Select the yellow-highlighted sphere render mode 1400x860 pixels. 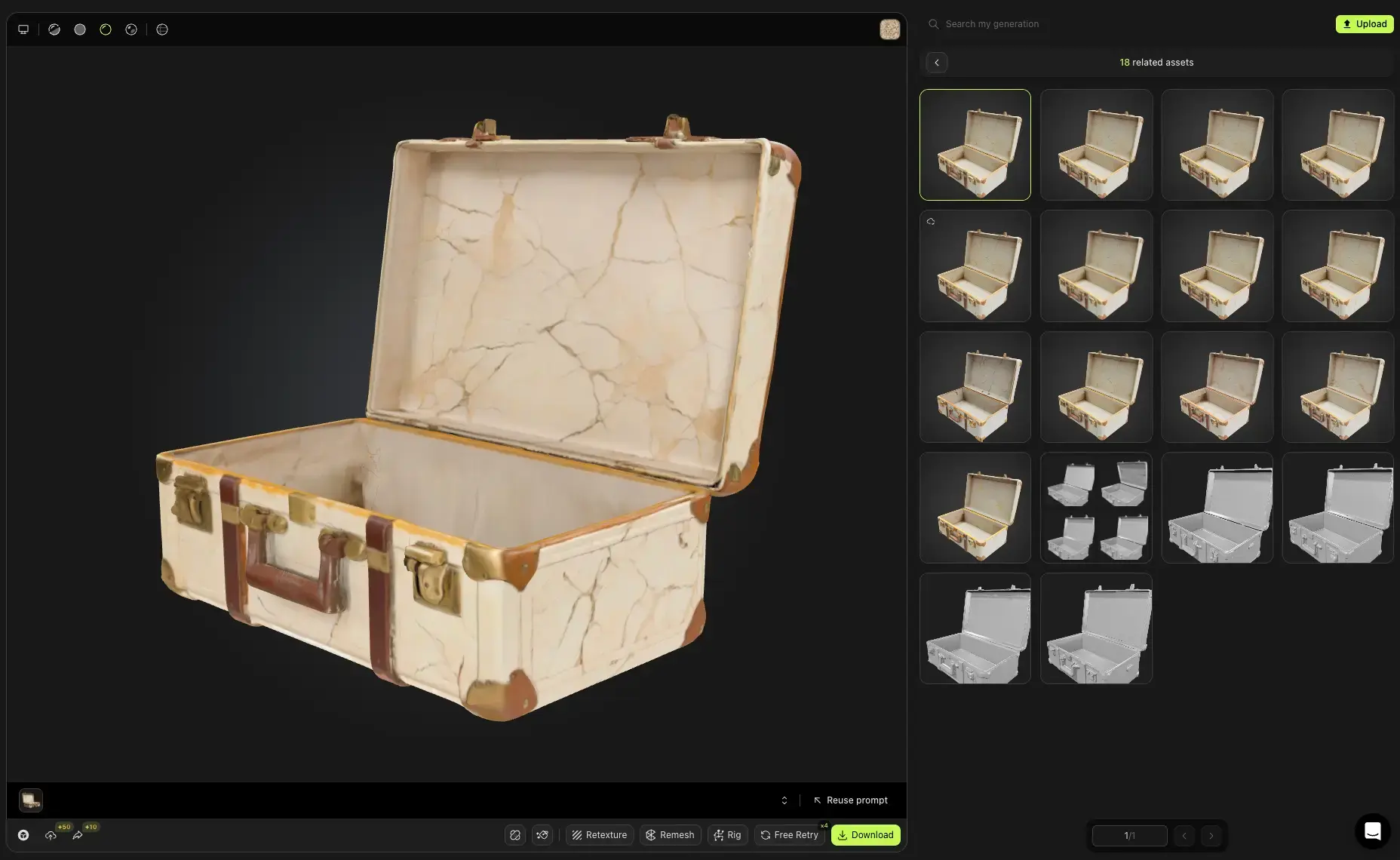pos(106,29)
